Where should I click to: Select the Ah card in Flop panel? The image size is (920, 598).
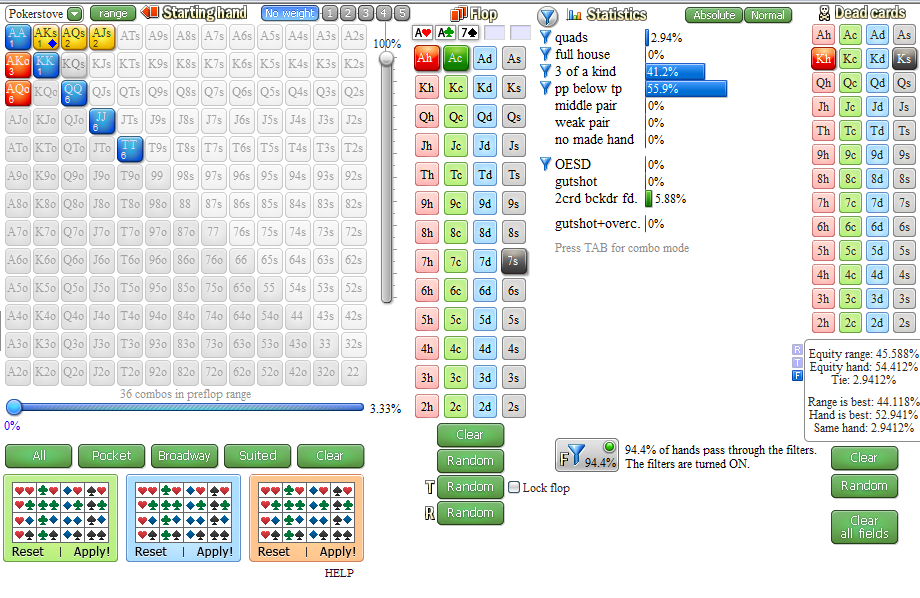427,58
